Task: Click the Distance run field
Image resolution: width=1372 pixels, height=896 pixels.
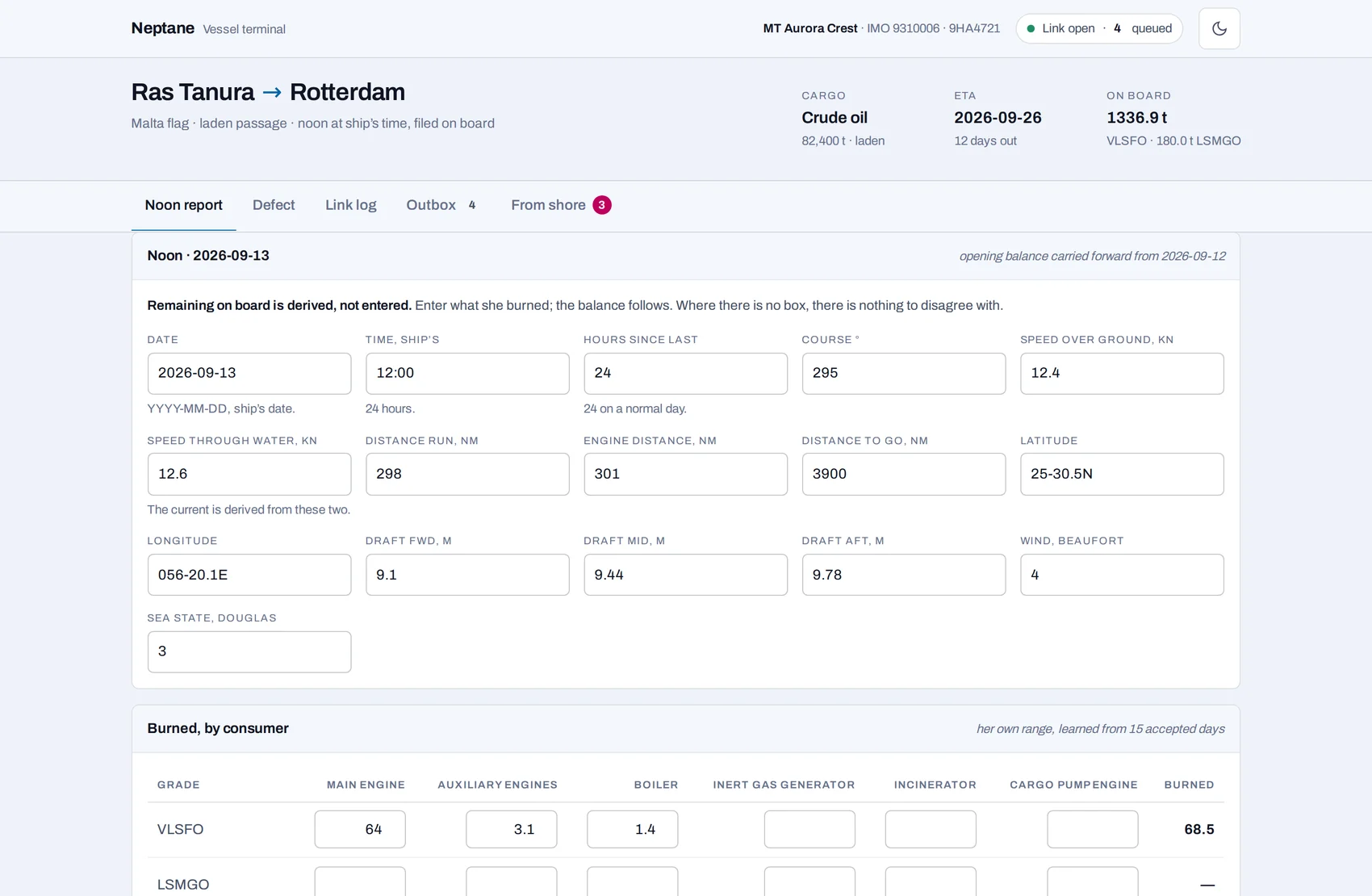Action: [x=467, y=474]
